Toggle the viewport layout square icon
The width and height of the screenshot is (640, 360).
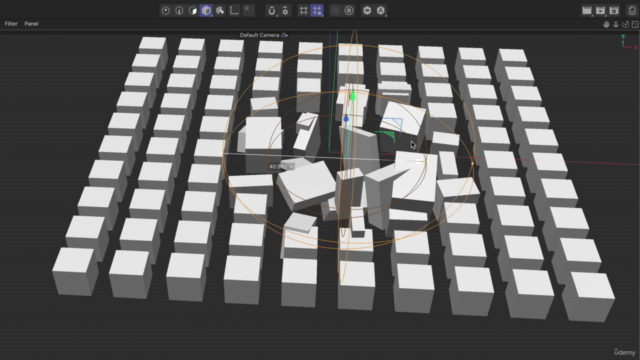tap(635, 24)
